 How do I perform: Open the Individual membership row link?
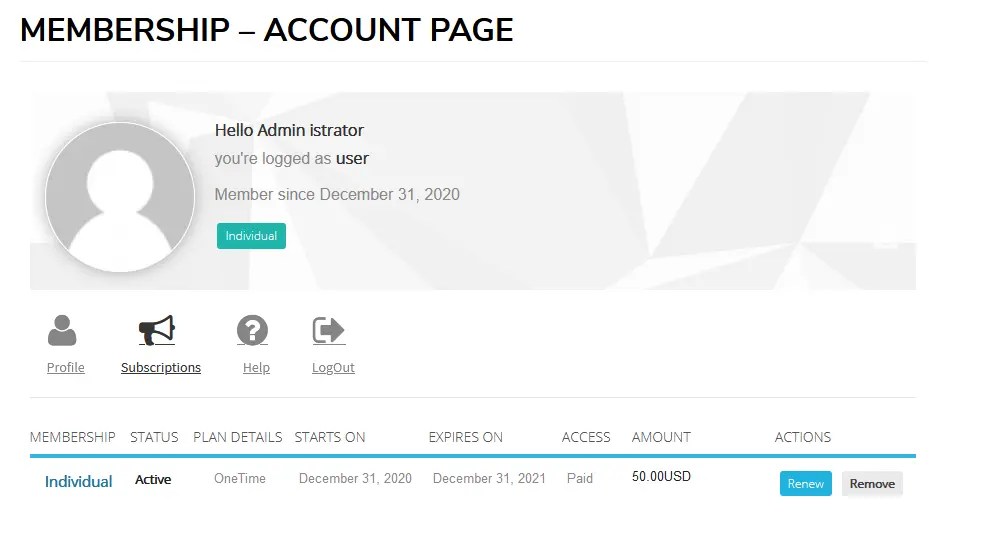coord(79,482)
